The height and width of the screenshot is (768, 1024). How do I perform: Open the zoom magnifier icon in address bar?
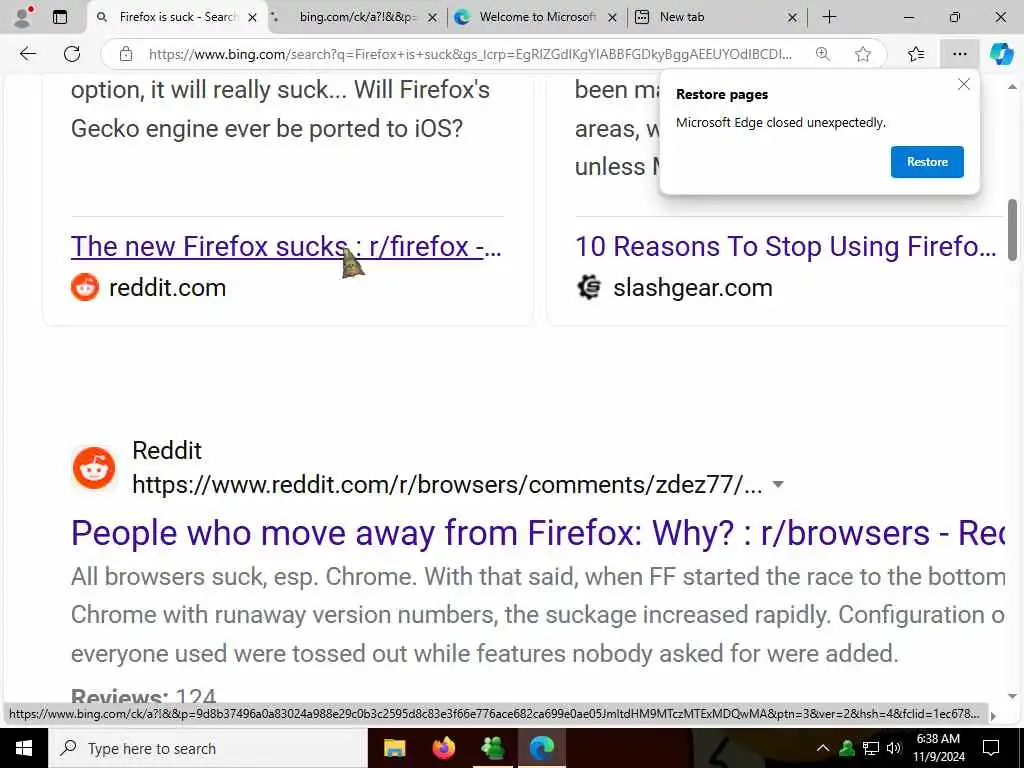point(823,54)
